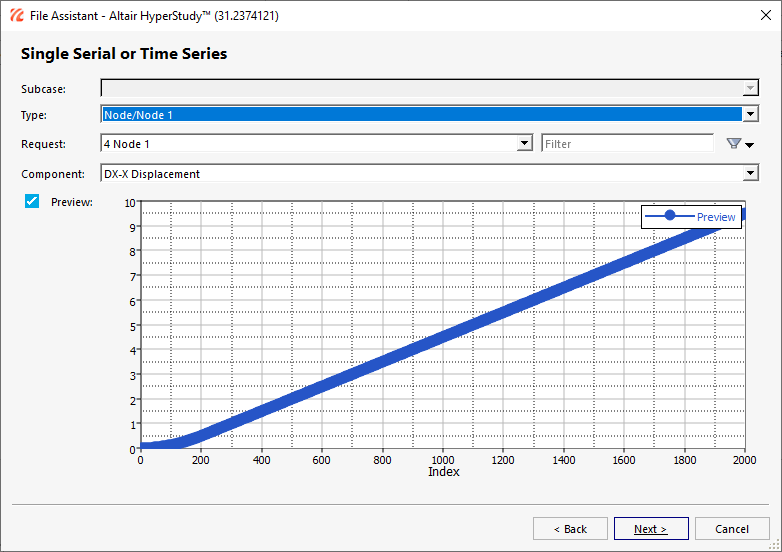Close the File Assistant dialog window
Image resolution: width=782 pixels, height=552 pixels.
[x=758, y=14]
